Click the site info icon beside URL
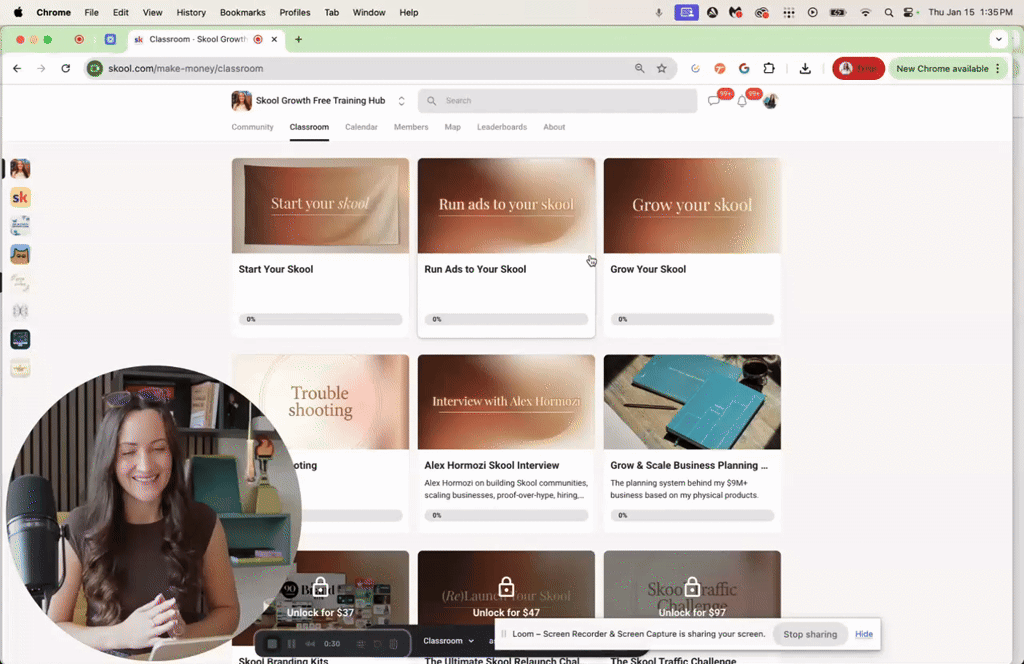The image size is (1024, 664). tap(95, 68)
